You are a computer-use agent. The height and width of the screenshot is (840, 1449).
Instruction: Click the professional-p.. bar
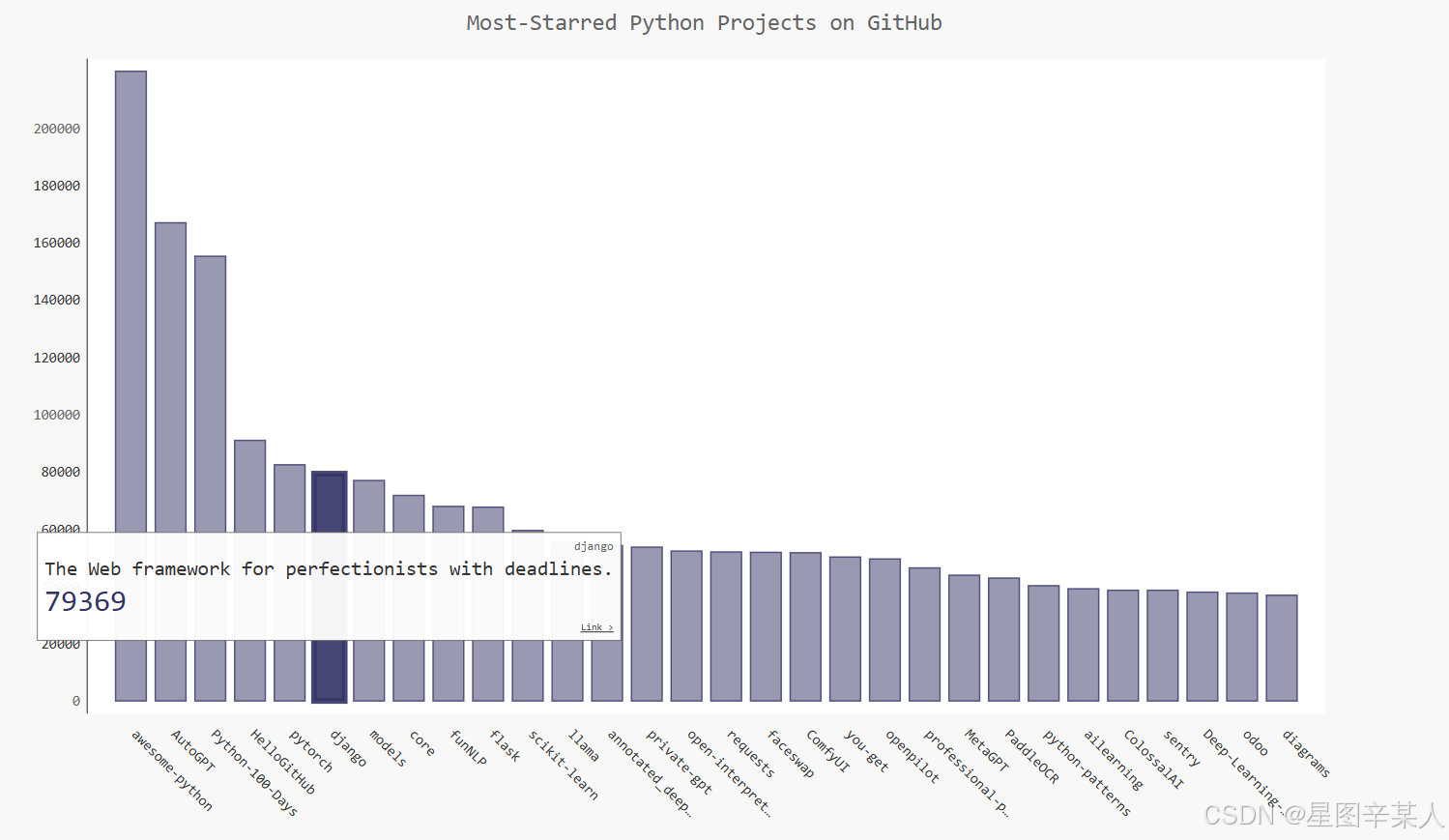pos(924,634)
